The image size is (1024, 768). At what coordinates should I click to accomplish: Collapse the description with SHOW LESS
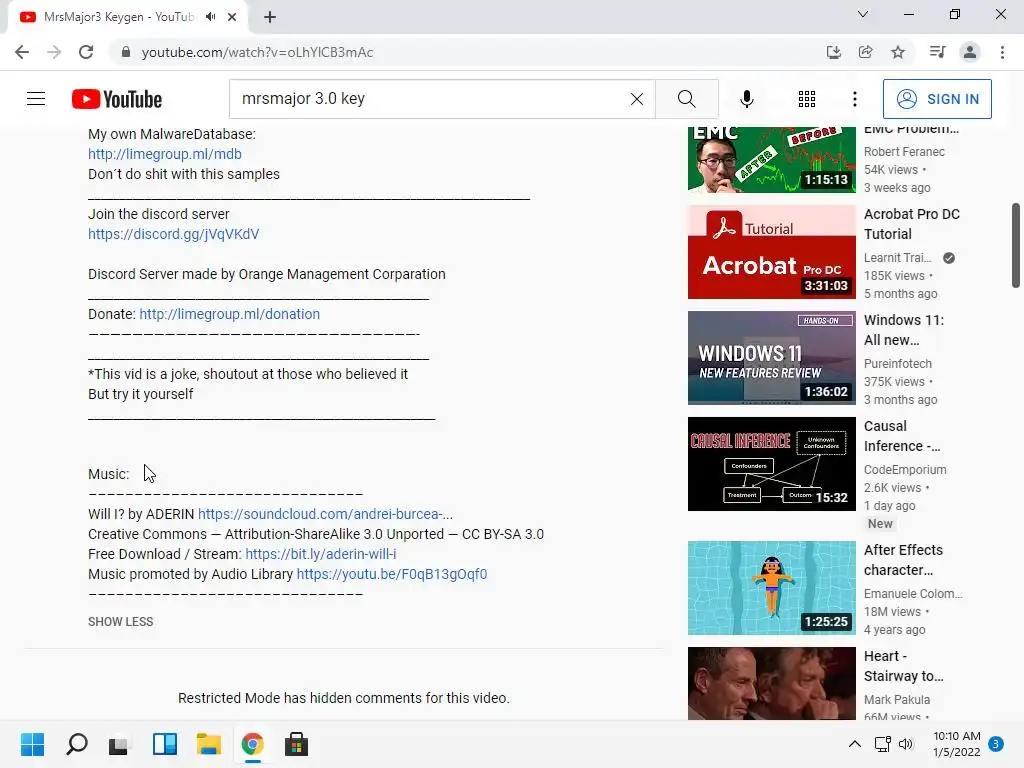(x=121, y=622)
